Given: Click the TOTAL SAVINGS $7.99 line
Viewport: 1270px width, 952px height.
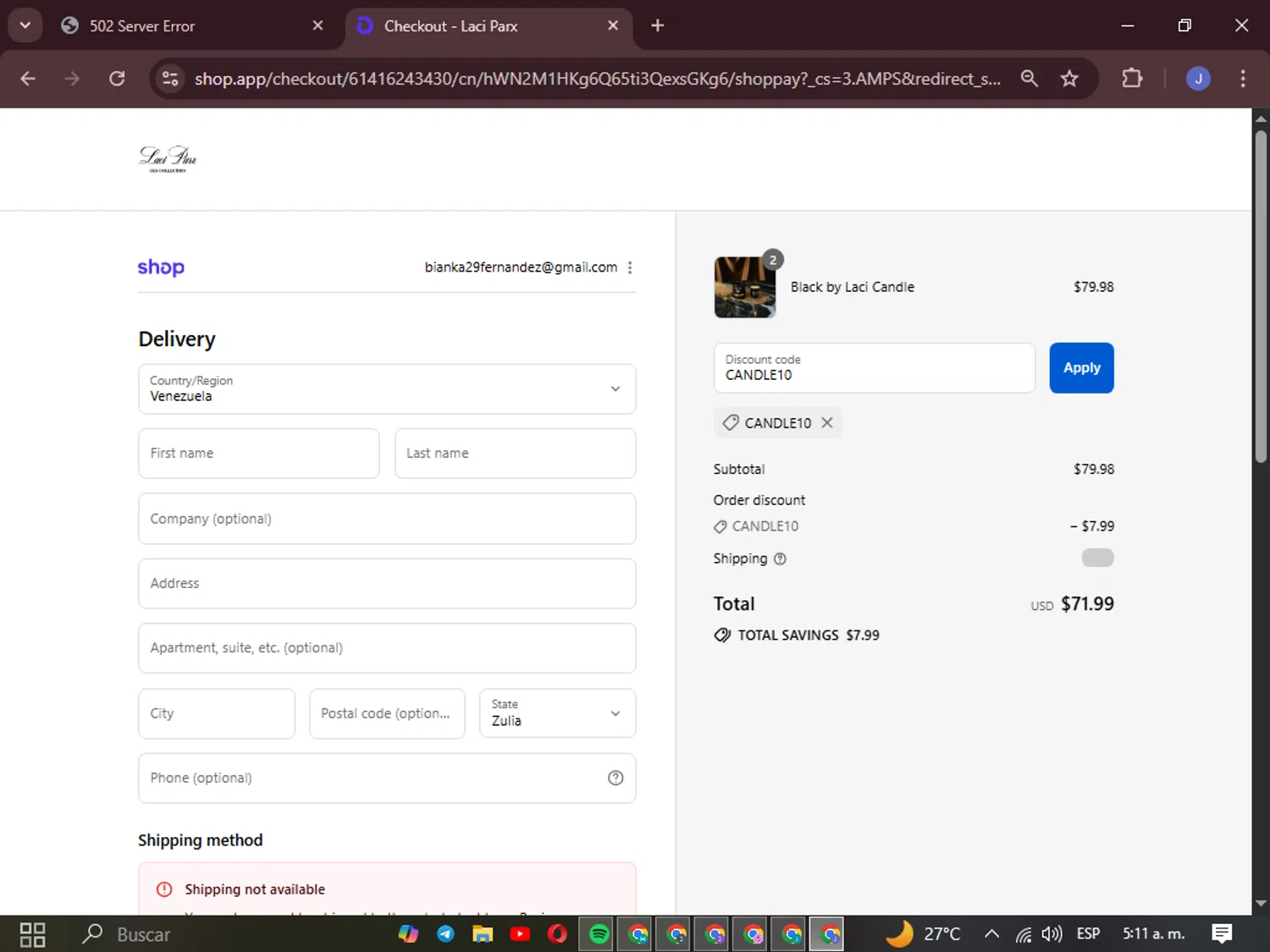Looking at the screenshot, I should pos(797,636).
